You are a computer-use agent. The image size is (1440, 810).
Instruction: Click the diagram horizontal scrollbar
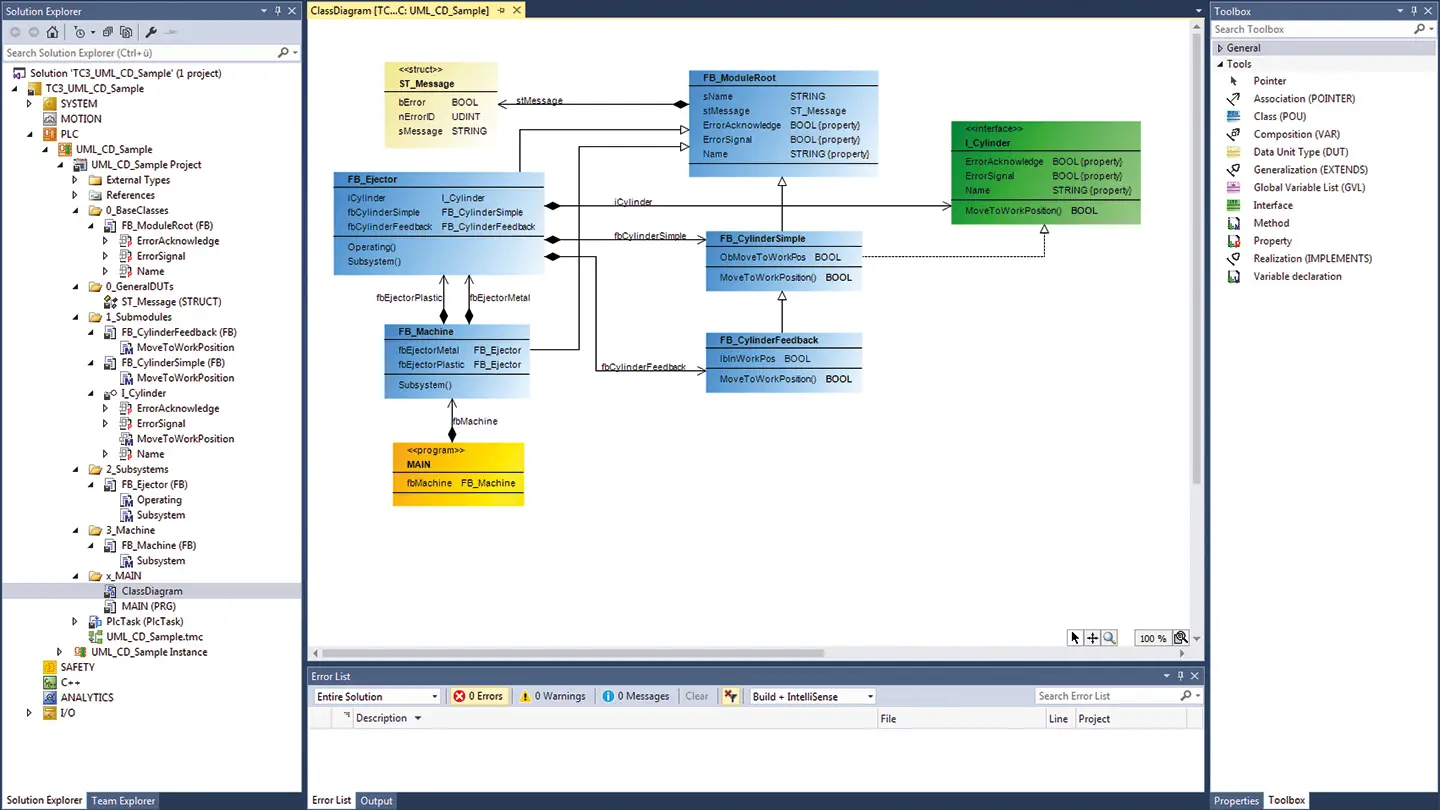point(570,653)
